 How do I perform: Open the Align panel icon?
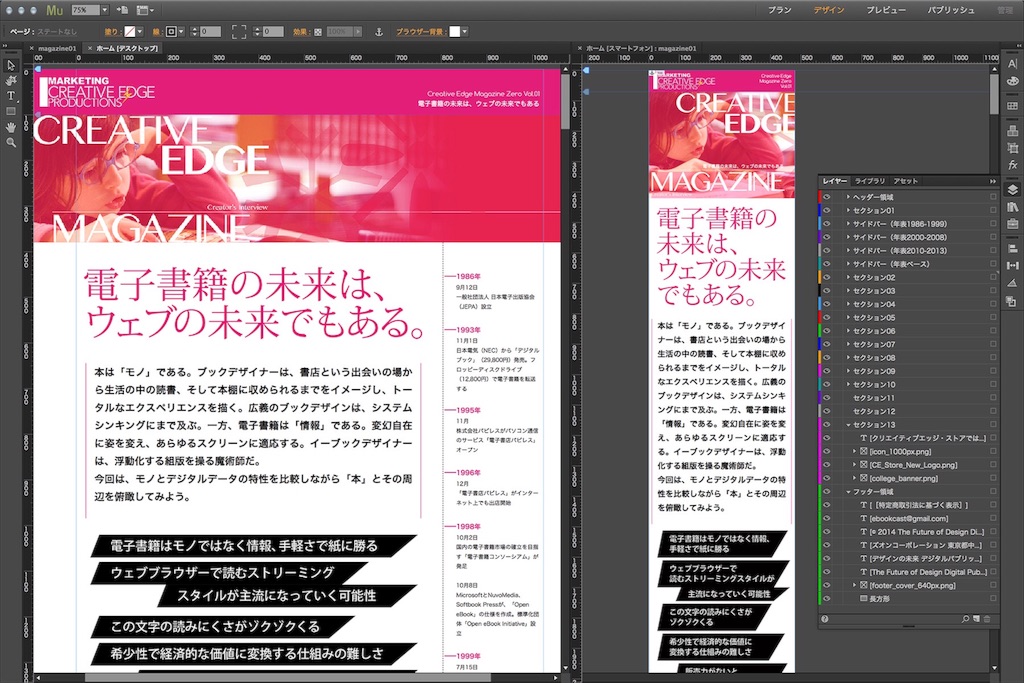(1012, 249)
